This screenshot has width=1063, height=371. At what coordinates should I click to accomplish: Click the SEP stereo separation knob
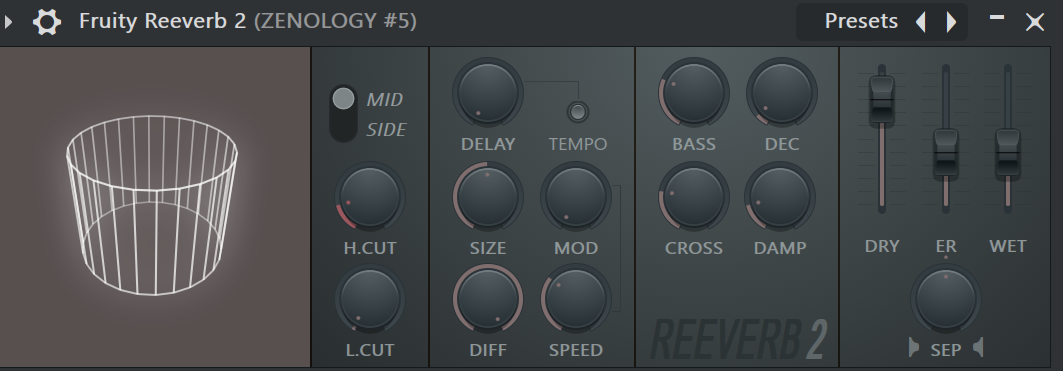click(x=945, y=299)
